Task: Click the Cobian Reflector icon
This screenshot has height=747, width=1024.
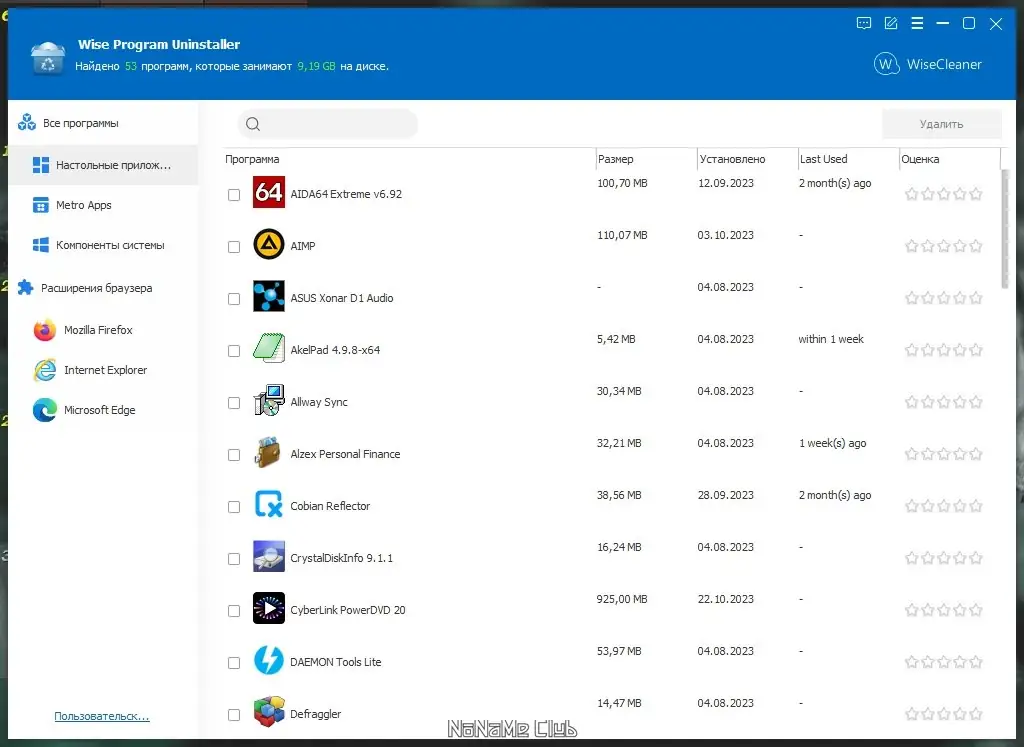Action: point(269,505)
